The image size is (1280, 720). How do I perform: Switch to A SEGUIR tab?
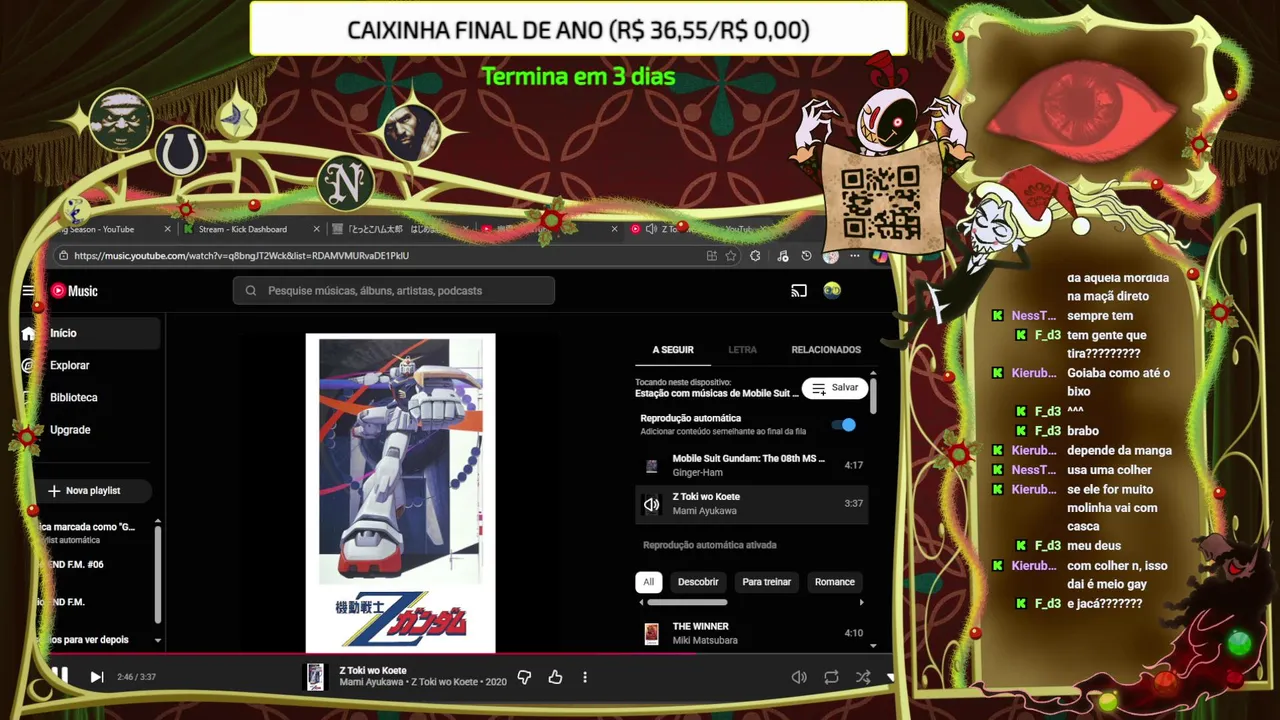click(x=673, y=350)
